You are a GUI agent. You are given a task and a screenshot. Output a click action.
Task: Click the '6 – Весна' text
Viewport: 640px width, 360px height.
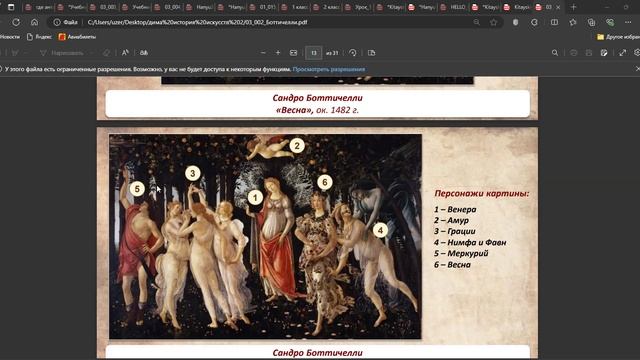(452, 264)
